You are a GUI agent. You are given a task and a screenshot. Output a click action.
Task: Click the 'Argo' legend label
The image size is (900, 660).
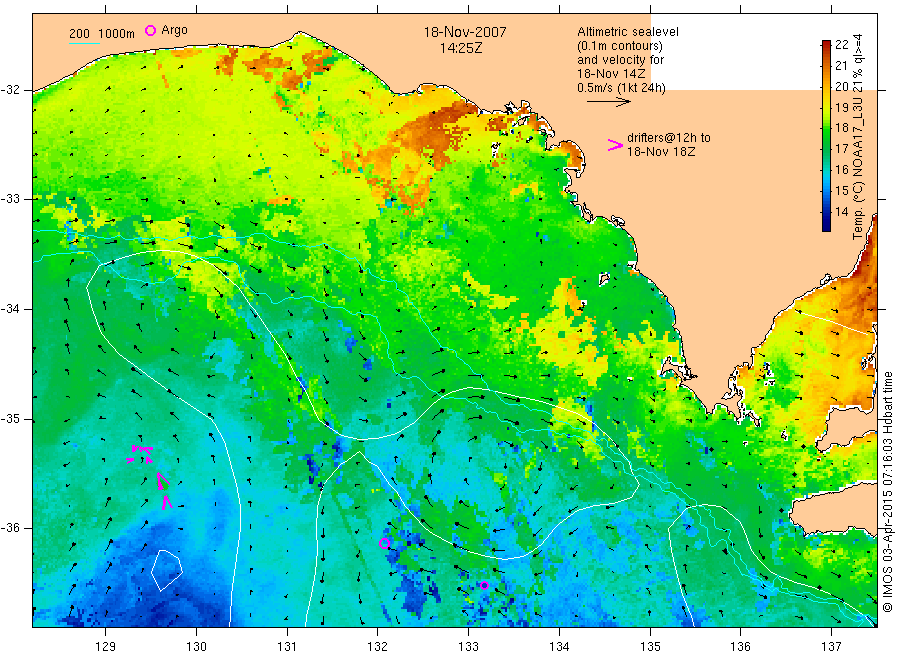(174, 30)
